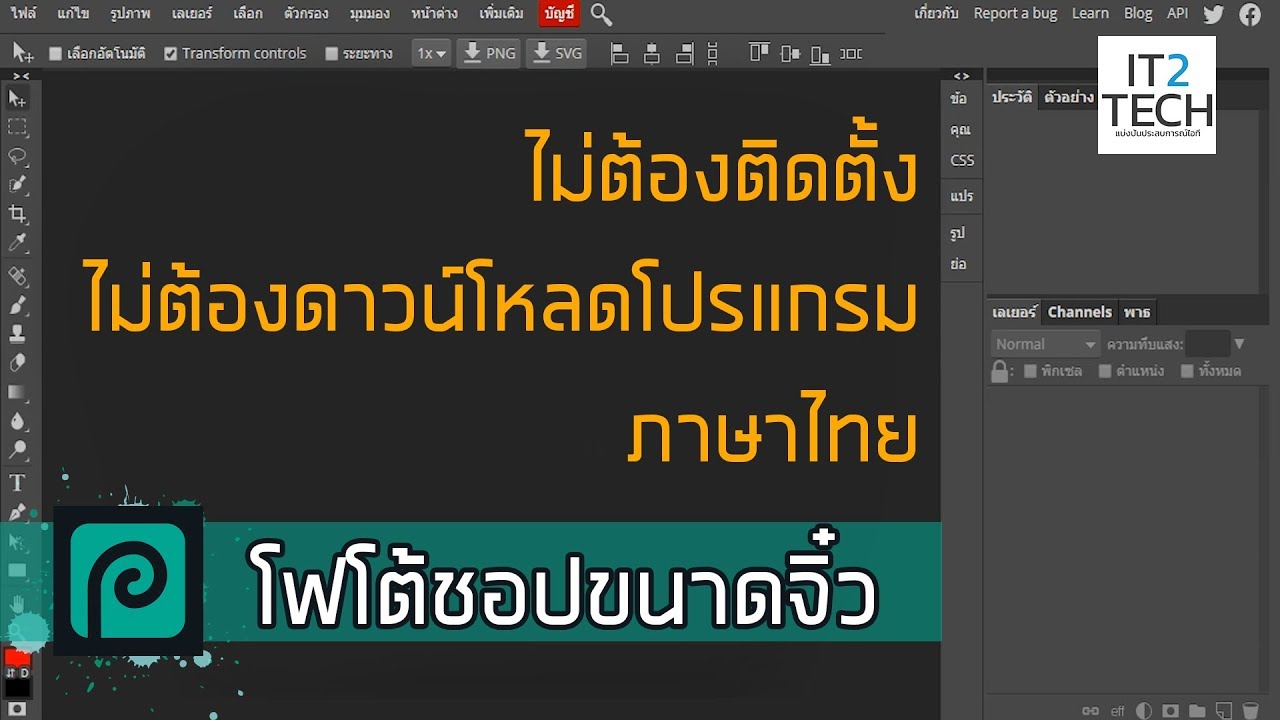The width and height of the screenshot is (1280, 720).
Task: Activate the Dodge tool
Action: point(17,450)
